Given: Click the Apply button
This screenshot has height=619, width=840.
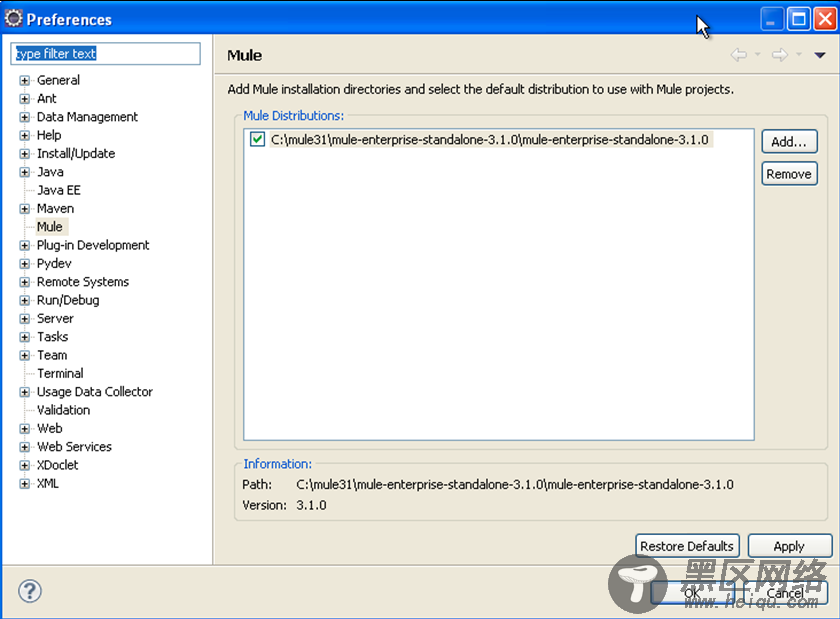Looking at the screenshot, I should [x=789, y=546].
